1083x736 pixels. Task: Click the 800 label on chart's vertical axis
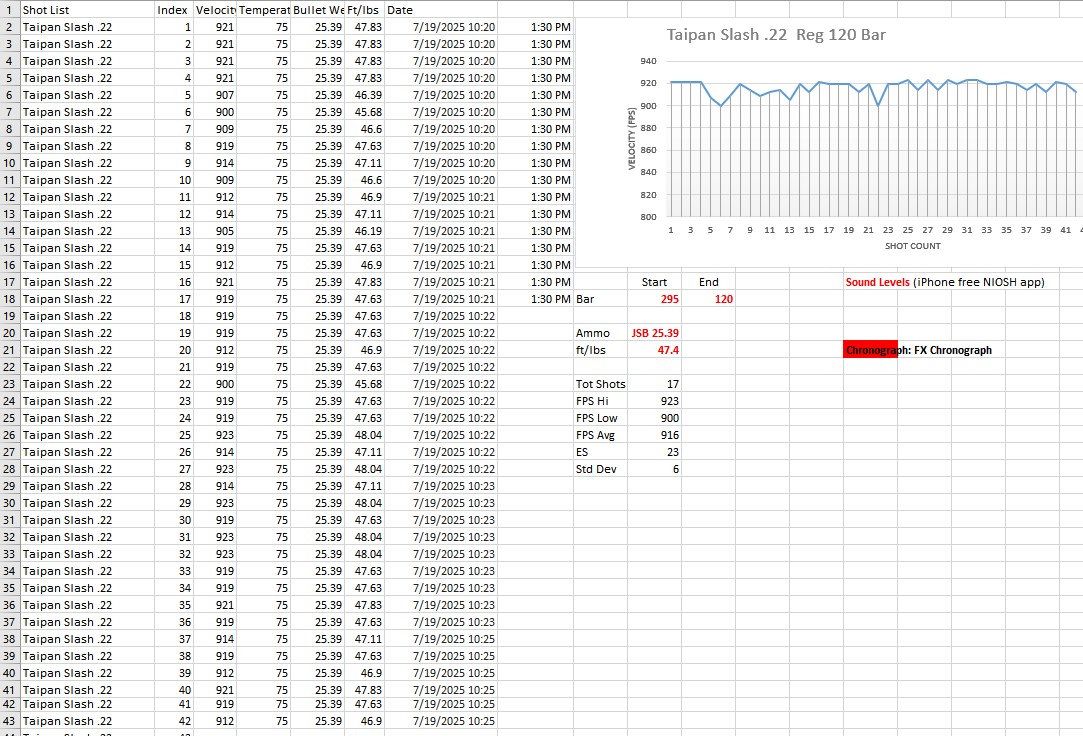point(648,217)
